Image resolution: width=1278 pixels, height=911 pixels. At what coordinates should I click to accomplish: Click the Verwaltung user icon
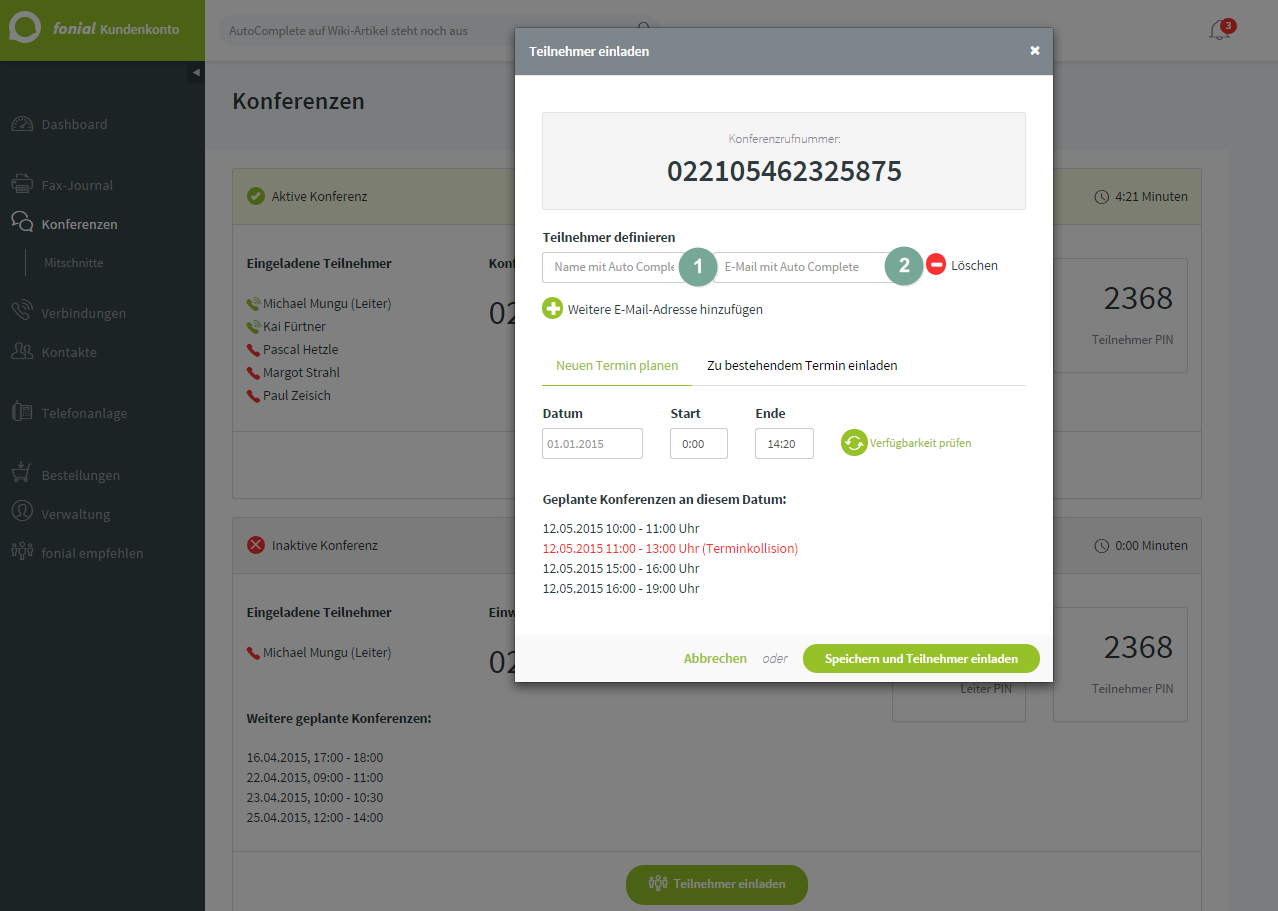pyautogui.click(x=22, y=512)
